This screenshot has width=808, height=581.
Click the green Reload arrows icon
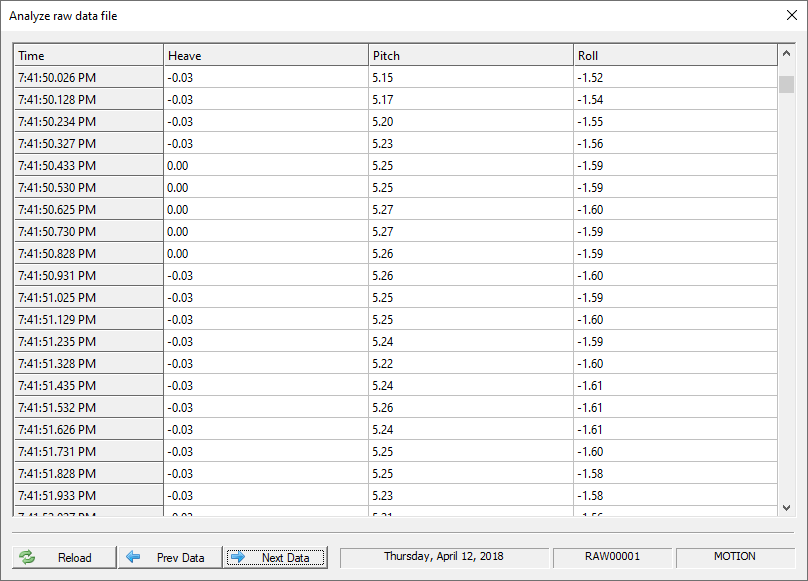click(x=27, y=557)
